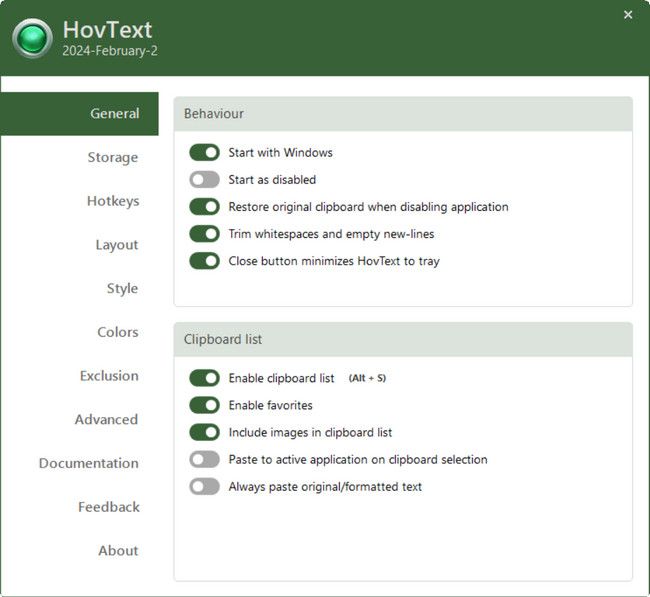650x597 pixels.
Task: Toggle Restore original clipboard when disabling
Action: point(204,207)
